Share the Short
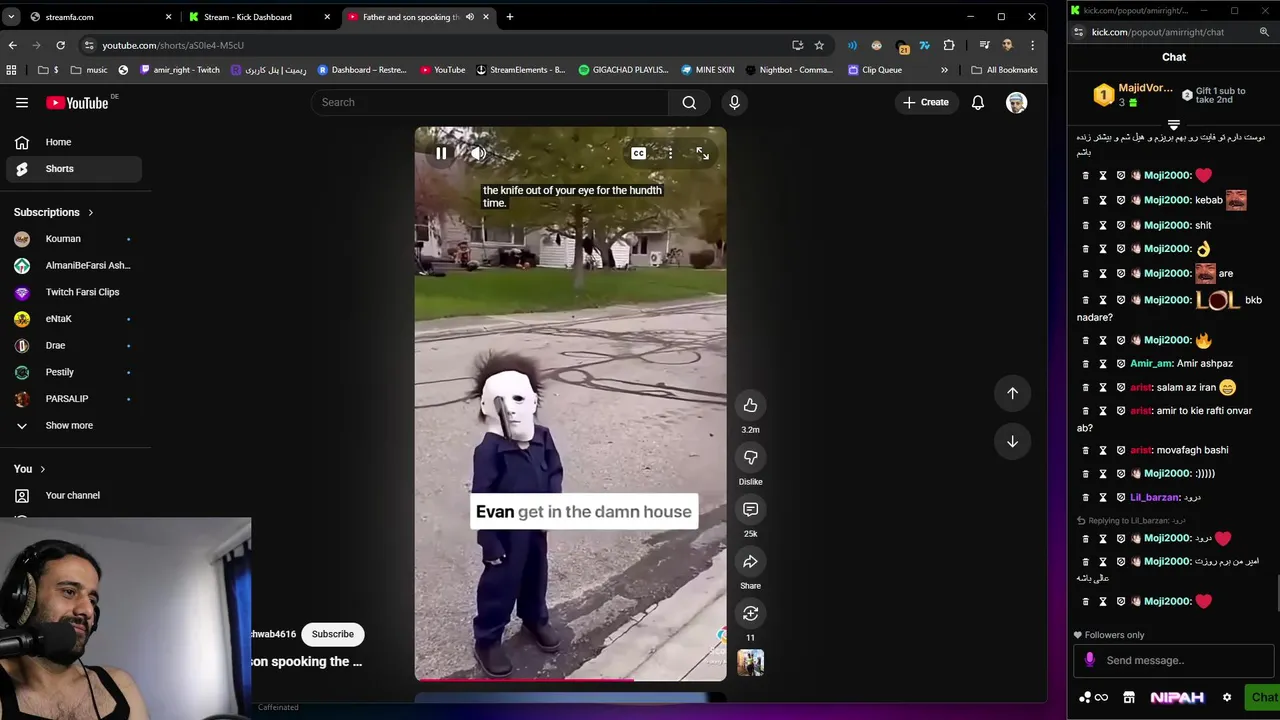 coord(750,561)
